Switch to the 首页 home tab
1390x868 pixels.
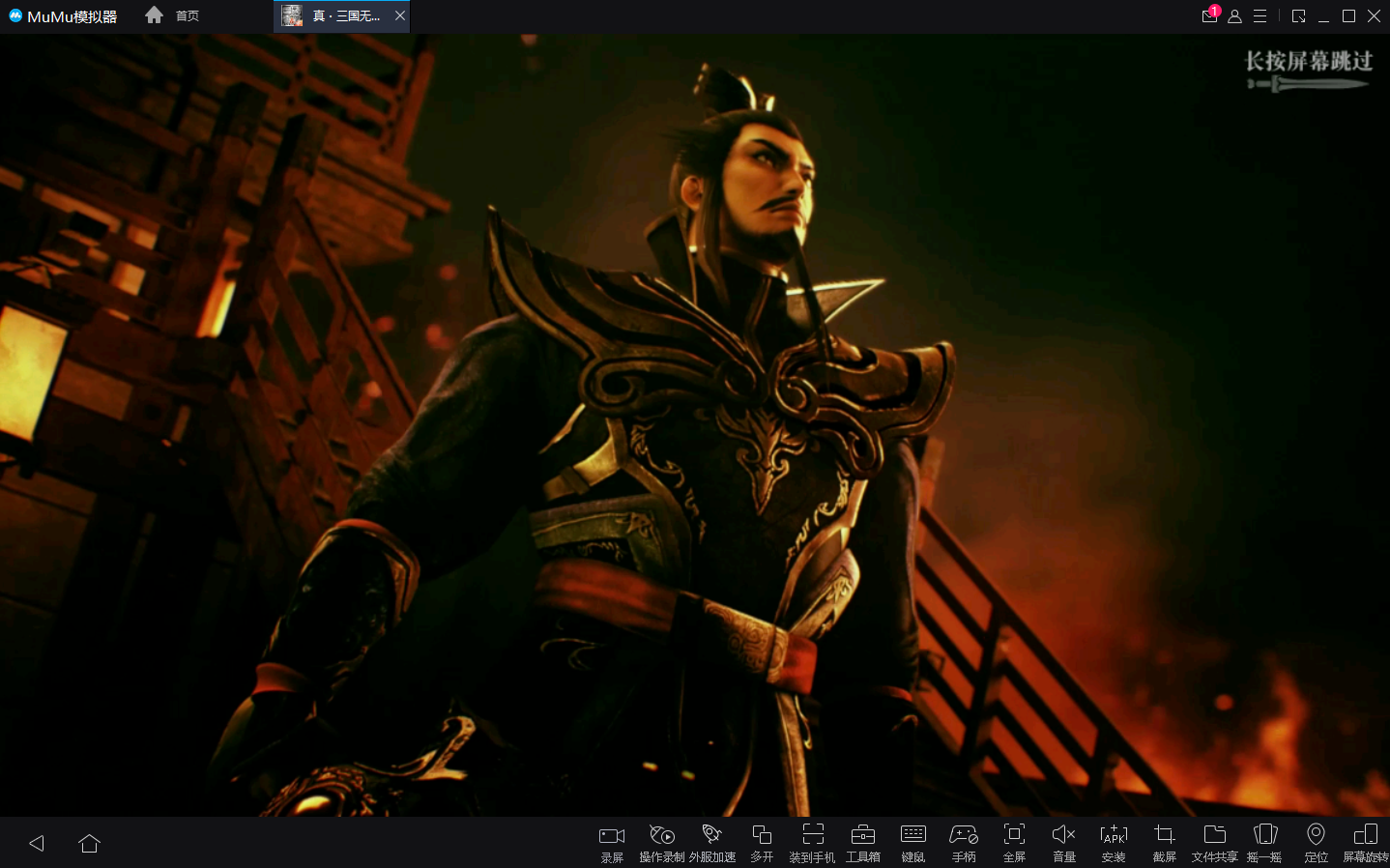coord(174,15)
